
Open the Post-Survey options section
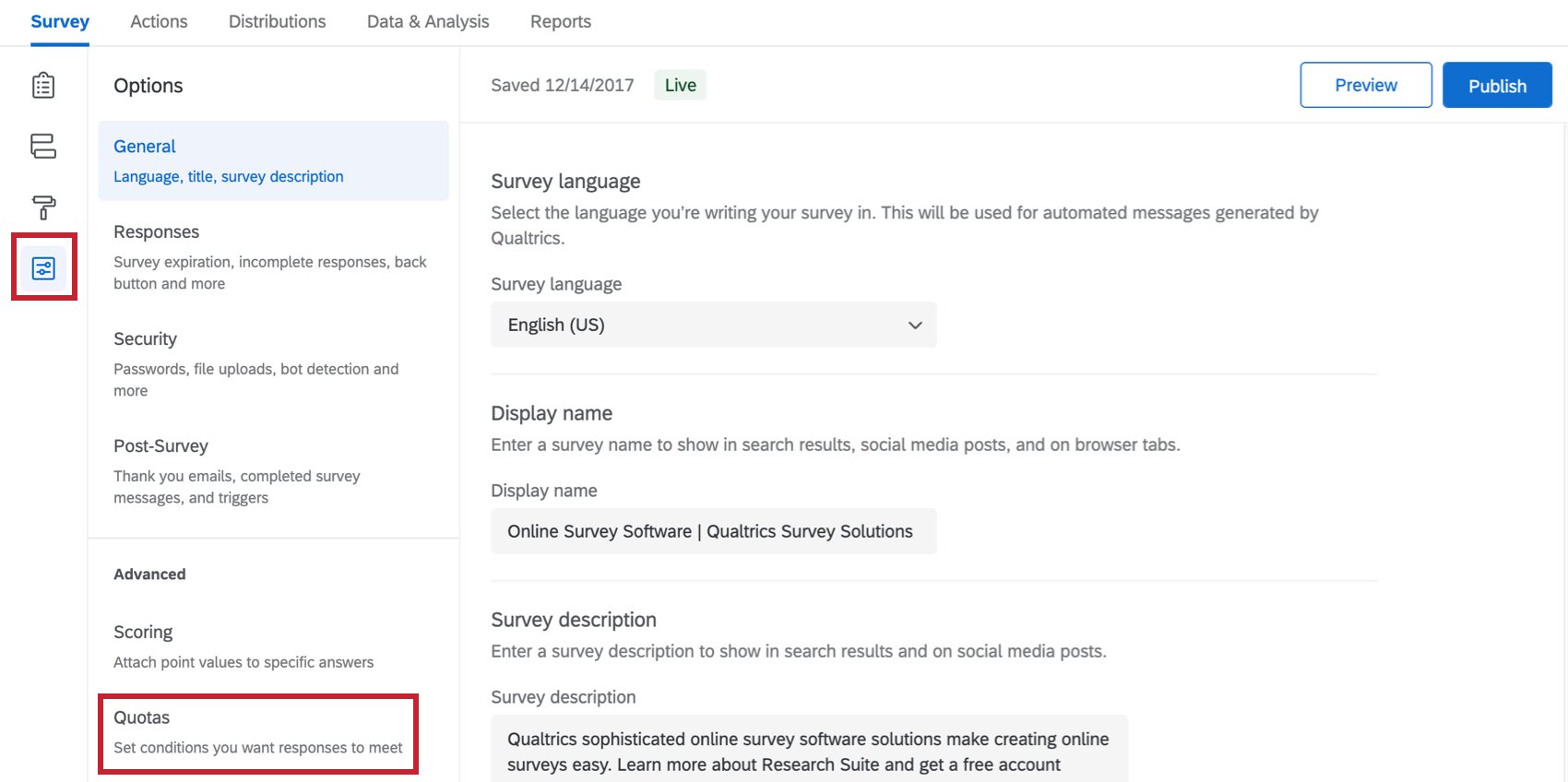coord(274,470)
